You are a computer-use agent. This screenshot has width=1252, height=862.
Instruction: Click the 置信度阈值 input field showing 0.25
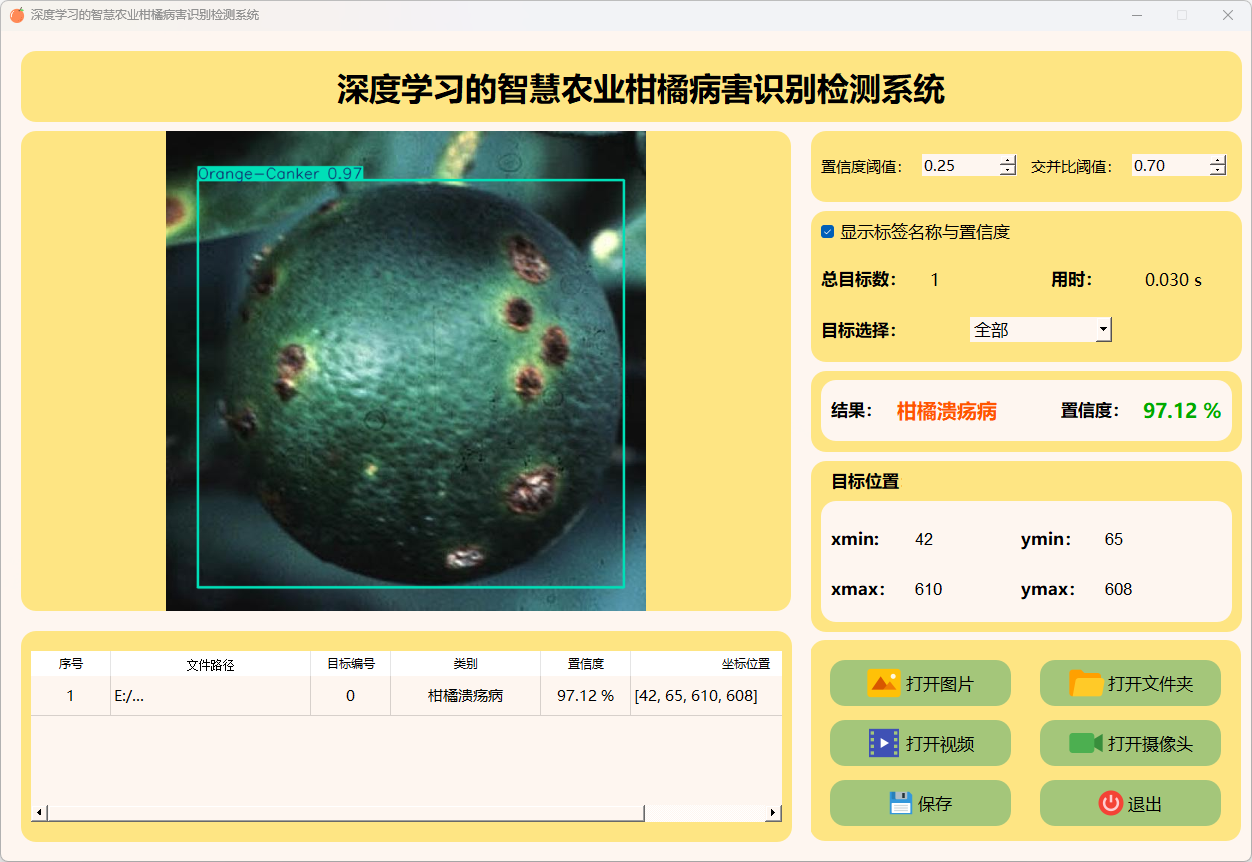958,166
